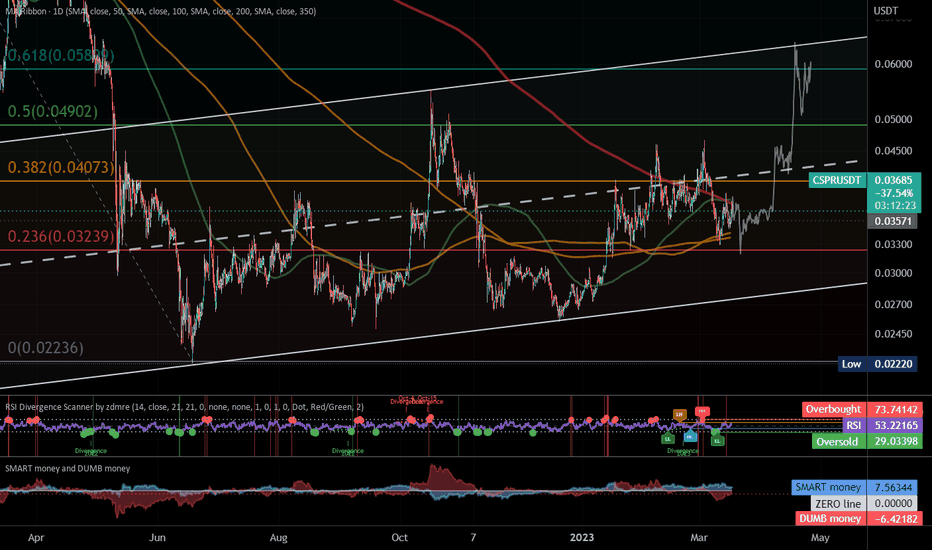Select the MA Ribbon indicator legend
This screenshot has height=550, width=932.
click(x=160, y=11)
